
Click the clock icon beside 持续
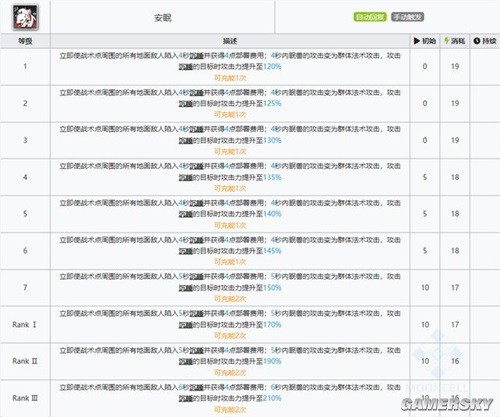click(x=477, y=41)
